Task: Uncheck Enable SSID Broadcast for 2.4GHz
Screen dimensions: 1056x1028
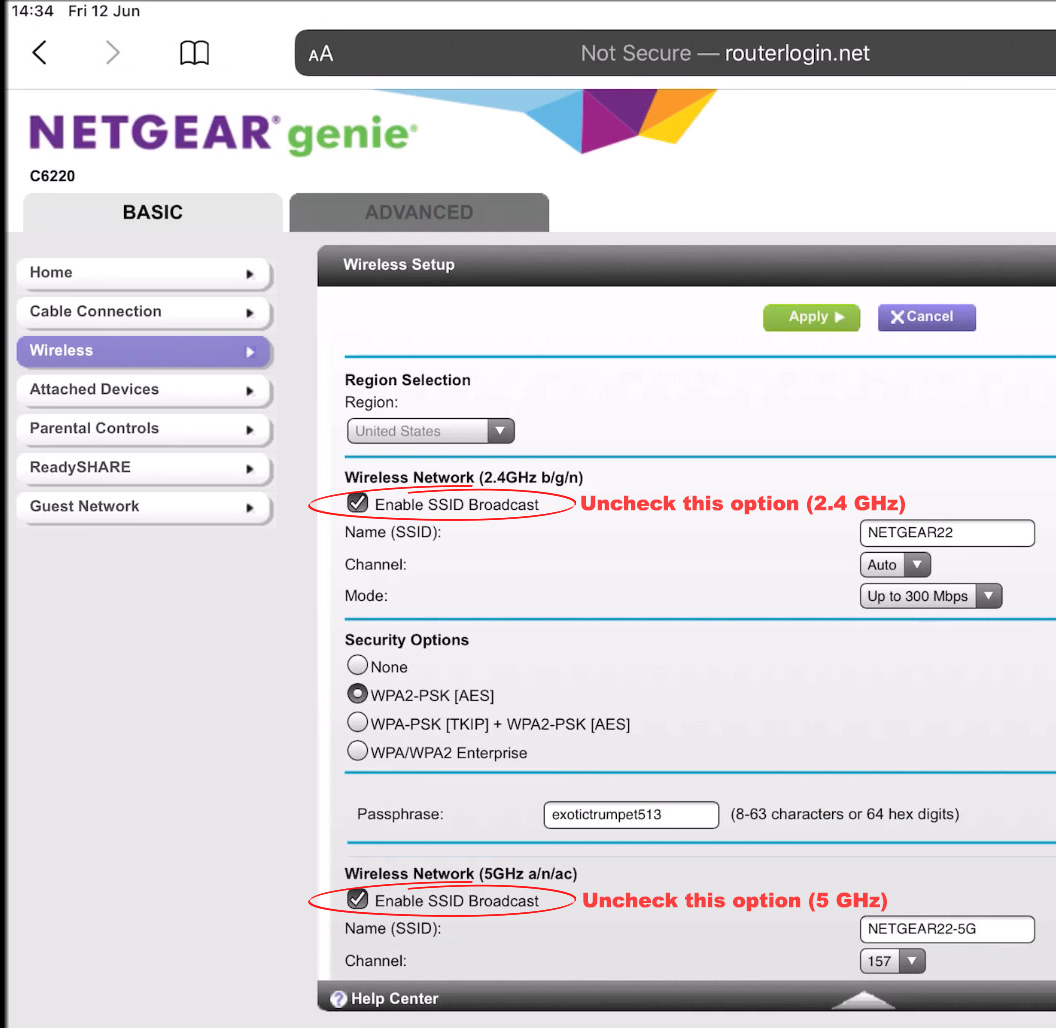Action: pyautogui.click(x=358, y=503)
